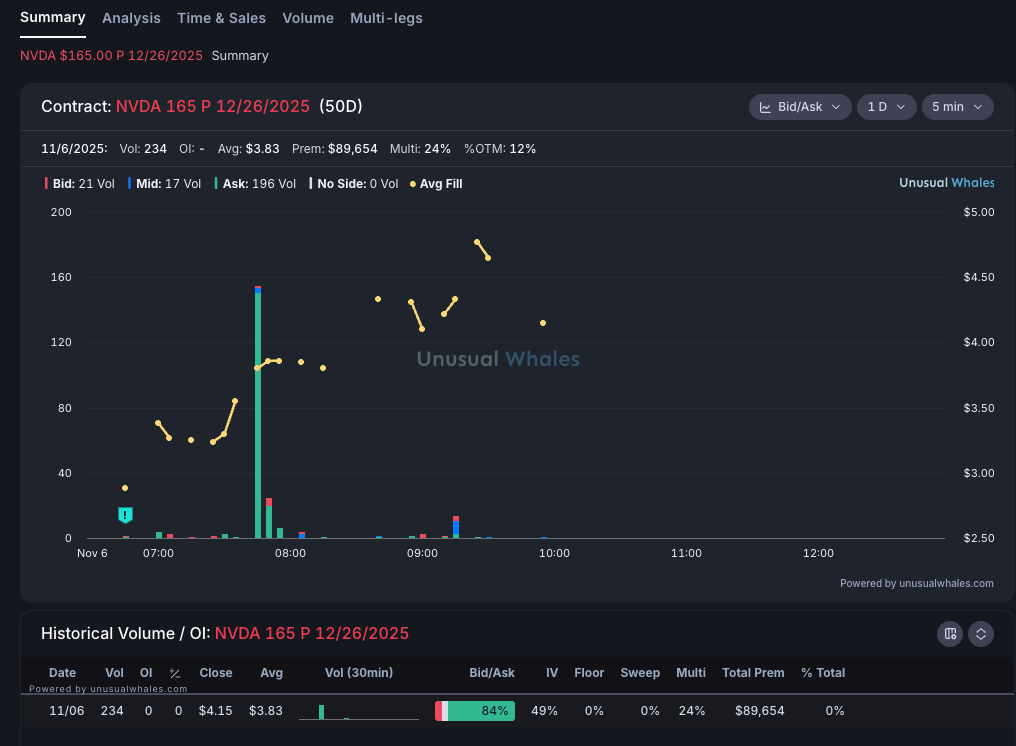Sort by the Avg column header
The image size is (1016, 746).
coord(271,673)
